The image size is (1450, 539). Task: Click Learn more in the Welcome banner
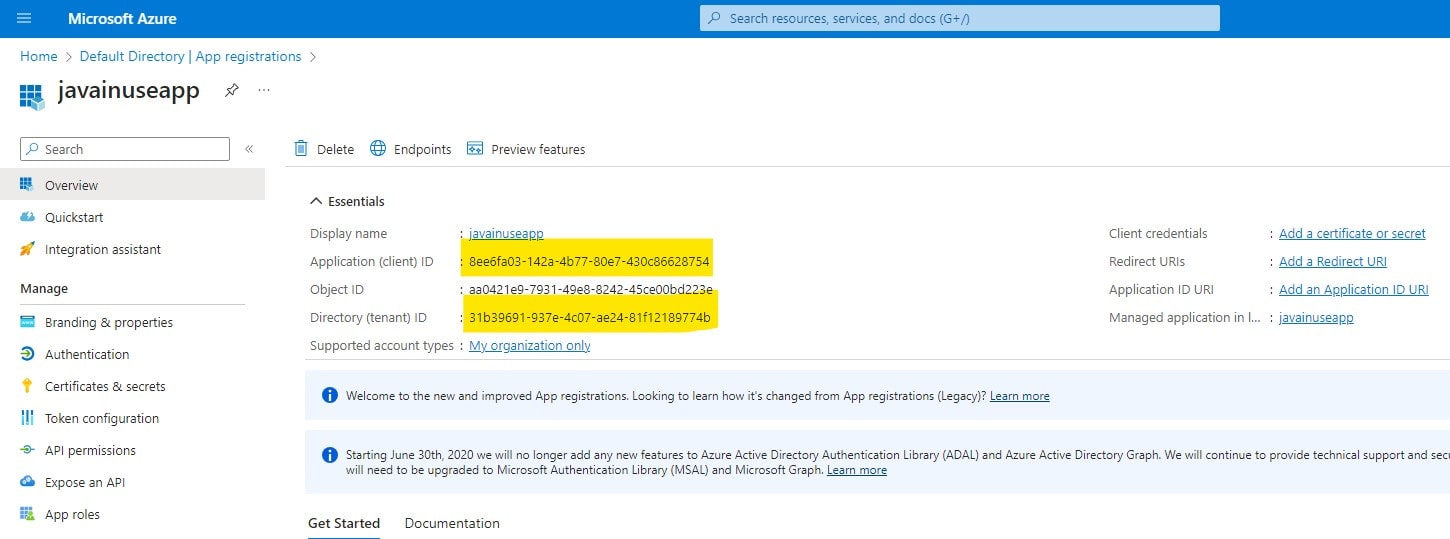pyautogui.click(x=1020, y=396)
